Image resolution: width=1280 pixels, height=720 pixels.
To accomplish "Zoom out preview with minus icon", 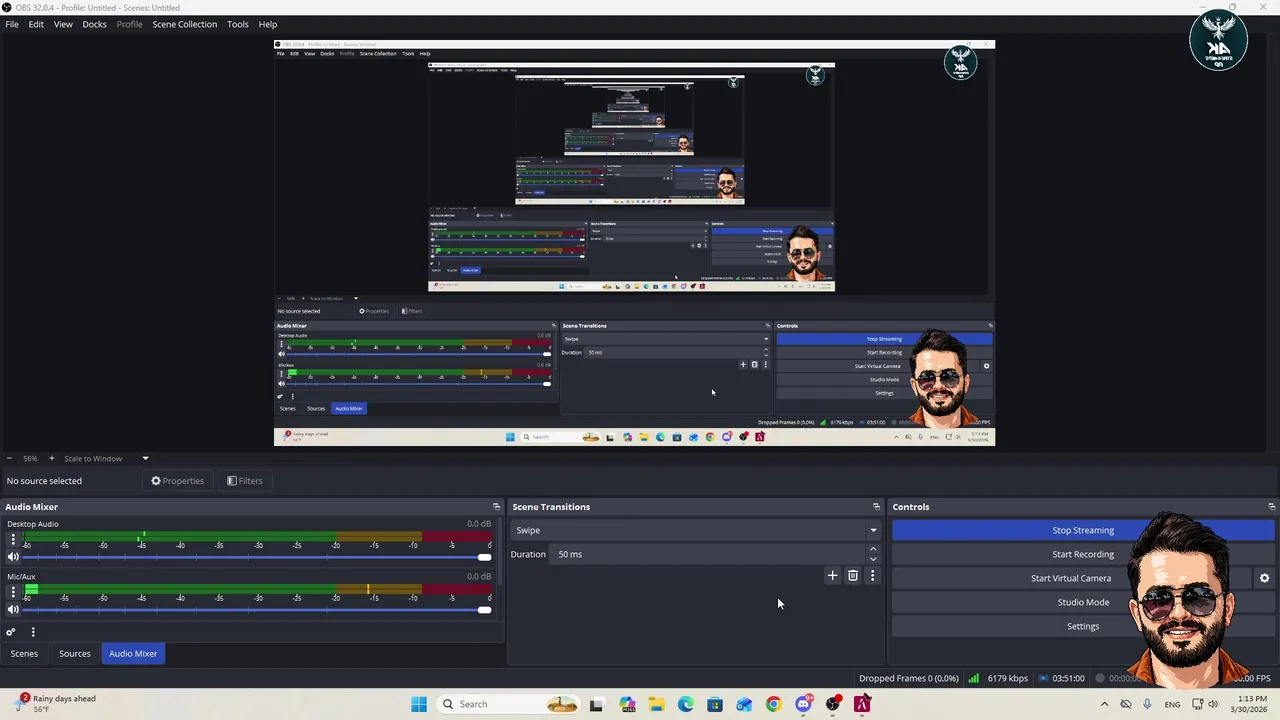I will 9,458.
